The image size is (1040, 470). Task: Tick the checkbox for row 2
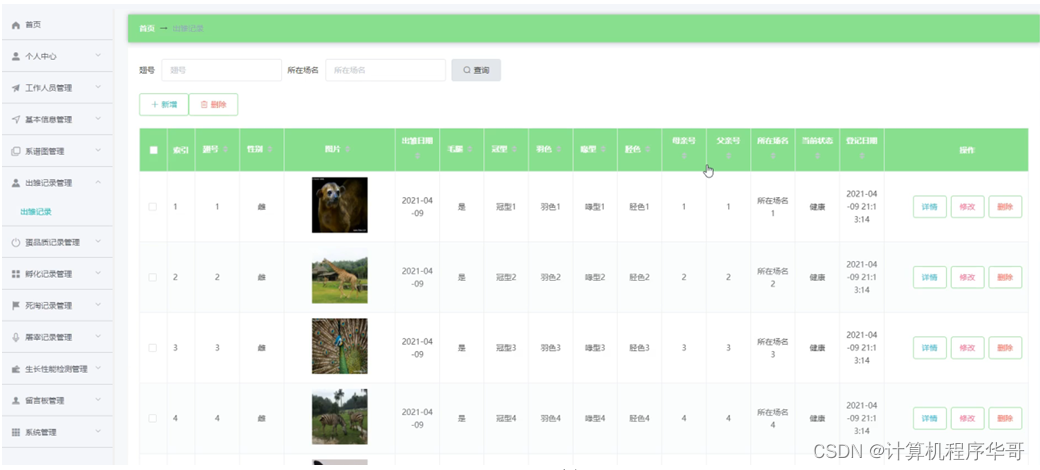pos(153,277)
